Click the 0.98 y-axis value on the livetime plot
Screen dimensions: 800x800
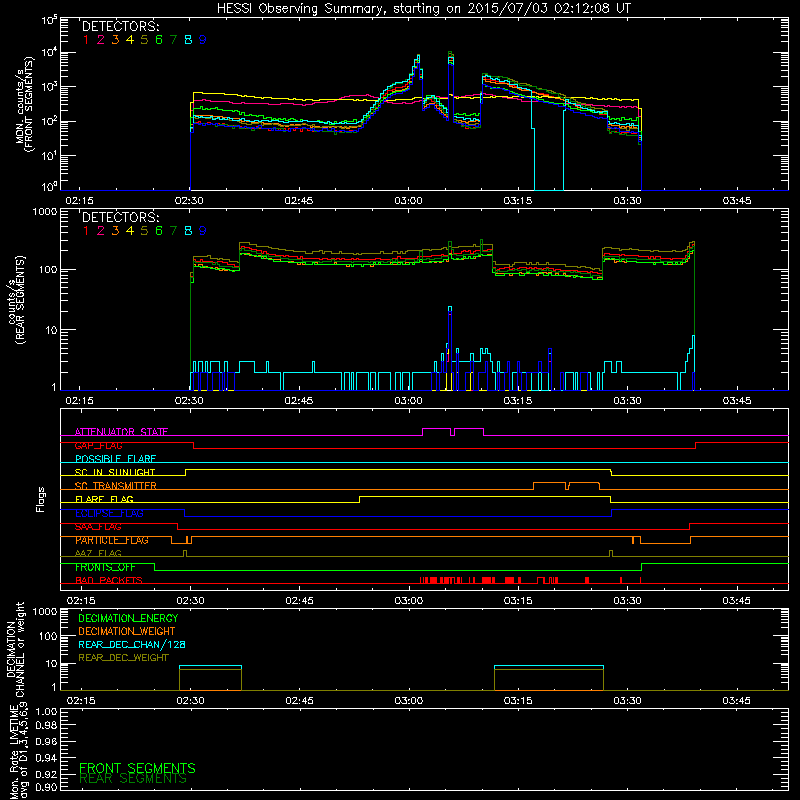[x=46, y=726]
